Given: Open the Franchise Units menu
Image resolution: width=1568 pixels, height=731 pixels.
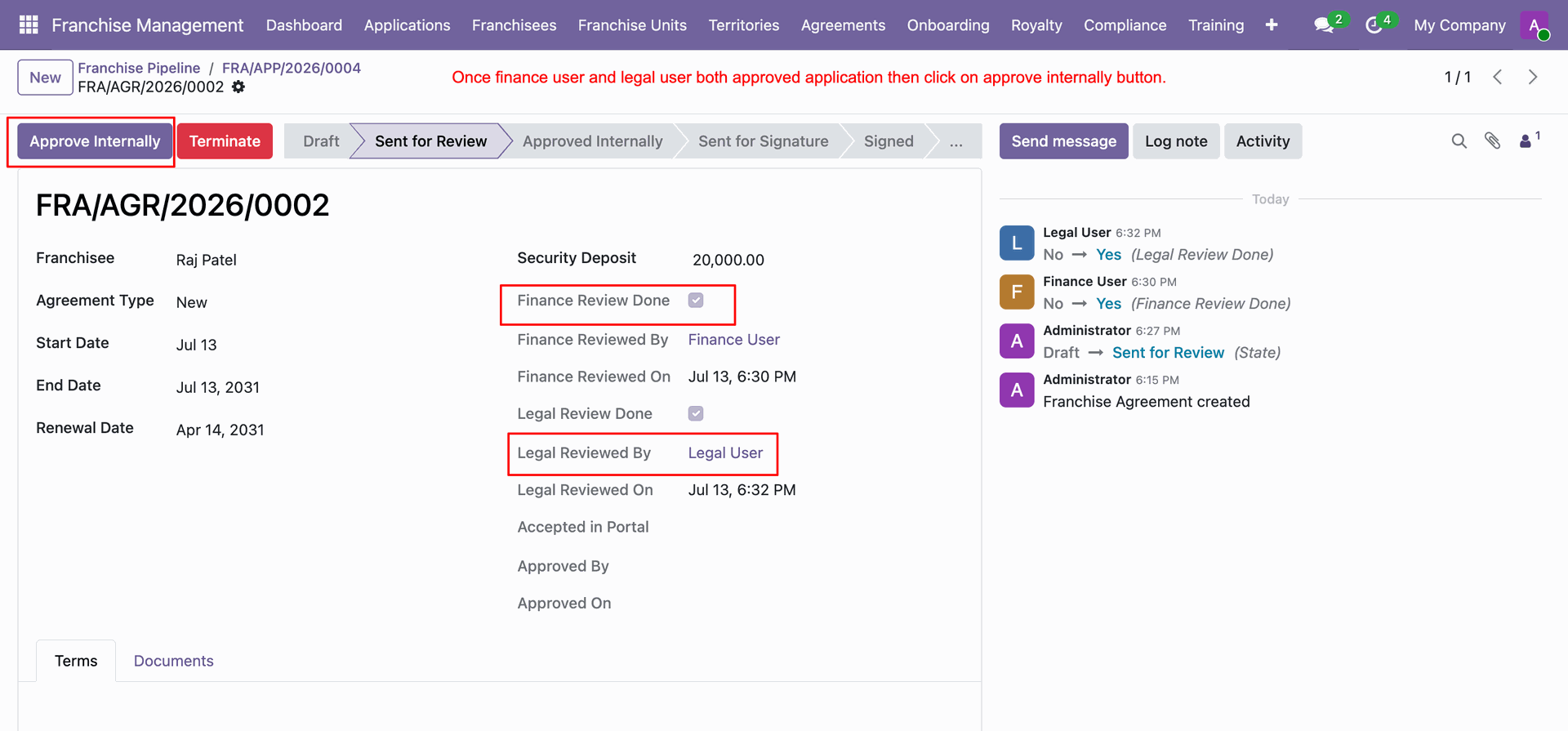Looking at the screenshot, I should (632, 25).
